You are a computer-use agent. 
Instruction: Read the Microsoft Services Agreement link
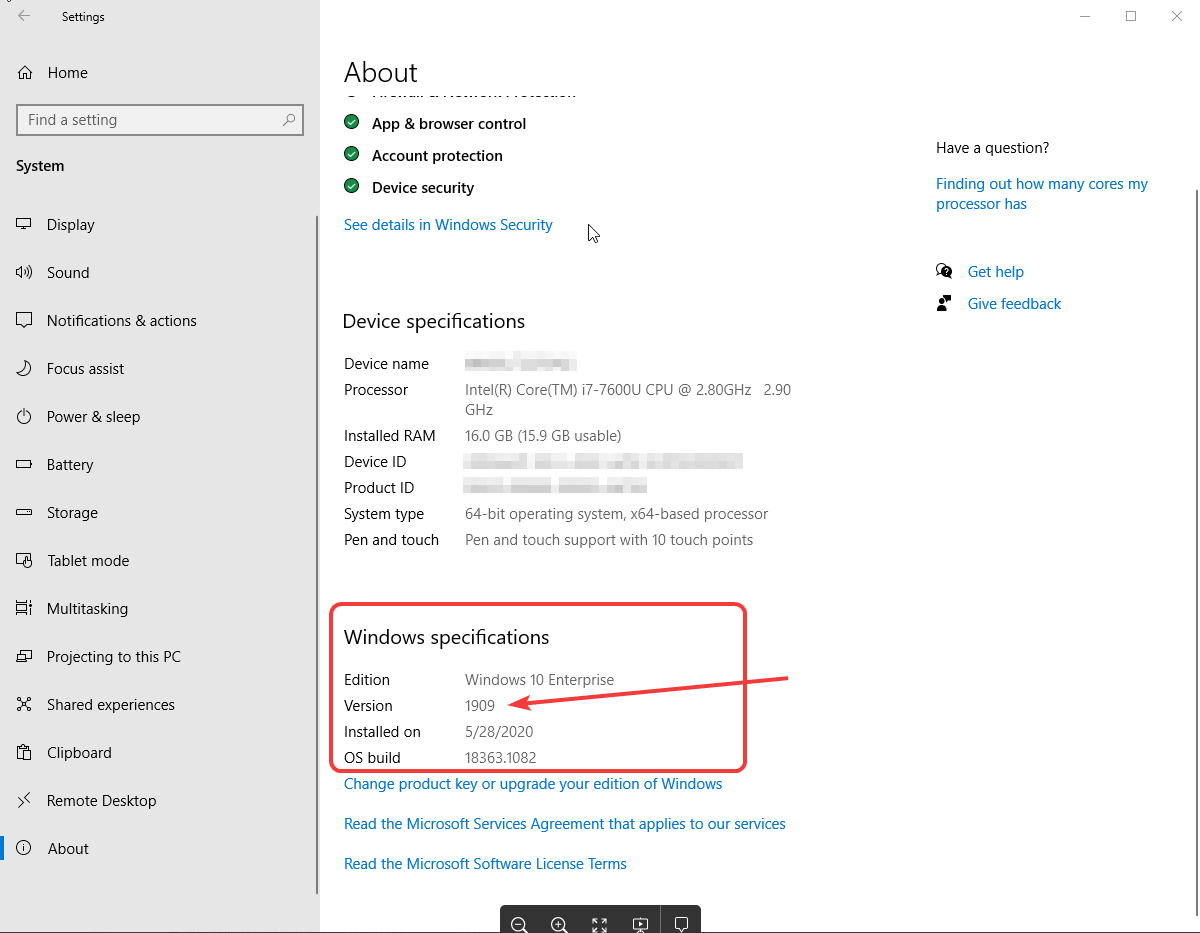pyautogui.click(x=565, y=824)
